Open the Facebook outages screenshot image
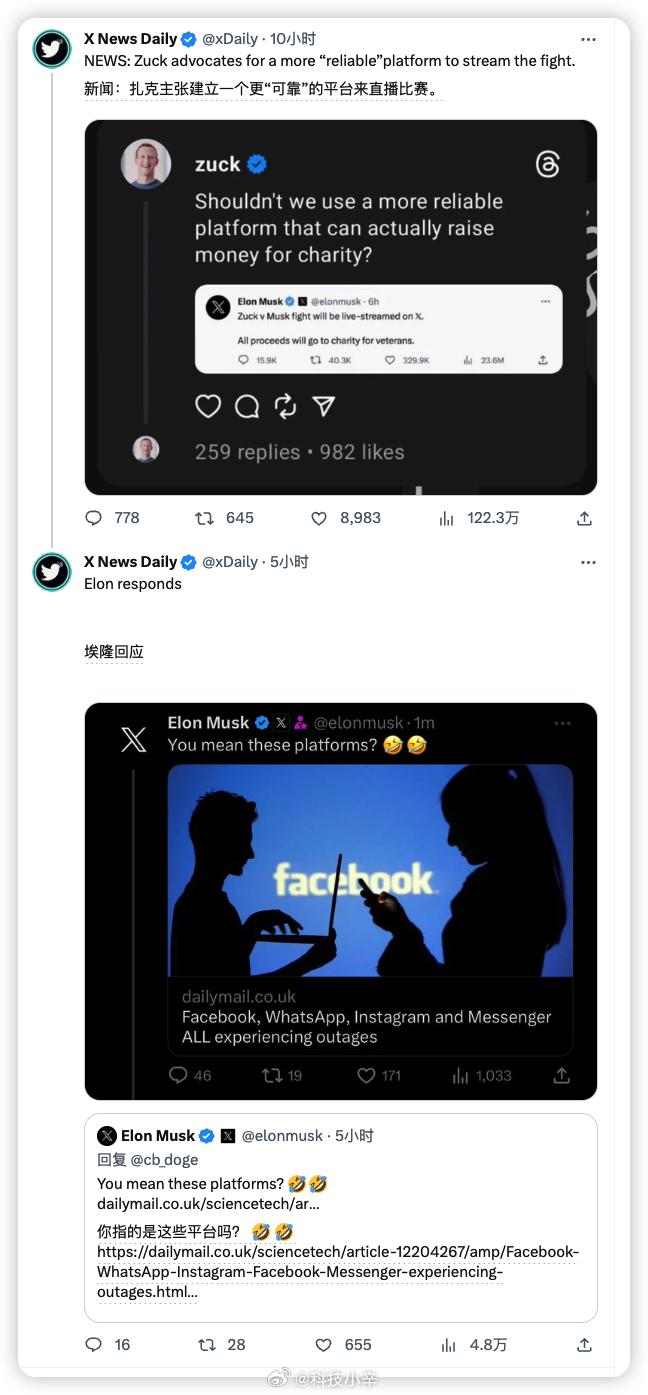The height and width of the screenshot is (1395, 648). click(x=341, y=902)
